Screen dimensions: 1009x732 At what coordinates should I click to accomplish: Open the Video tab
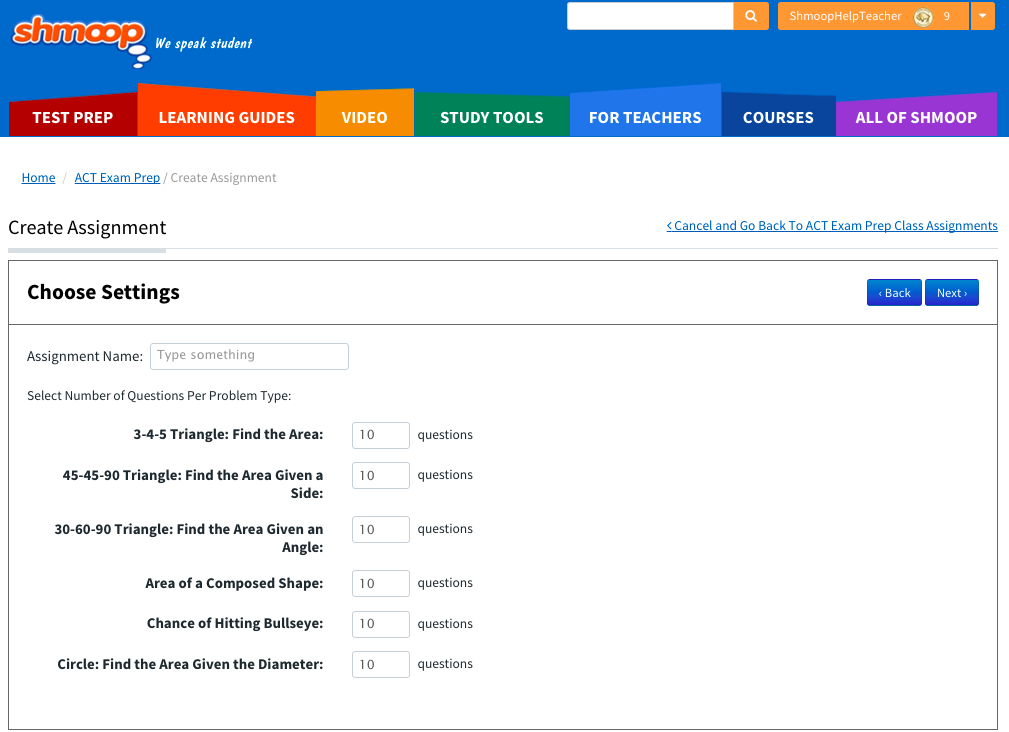point(364,115)
